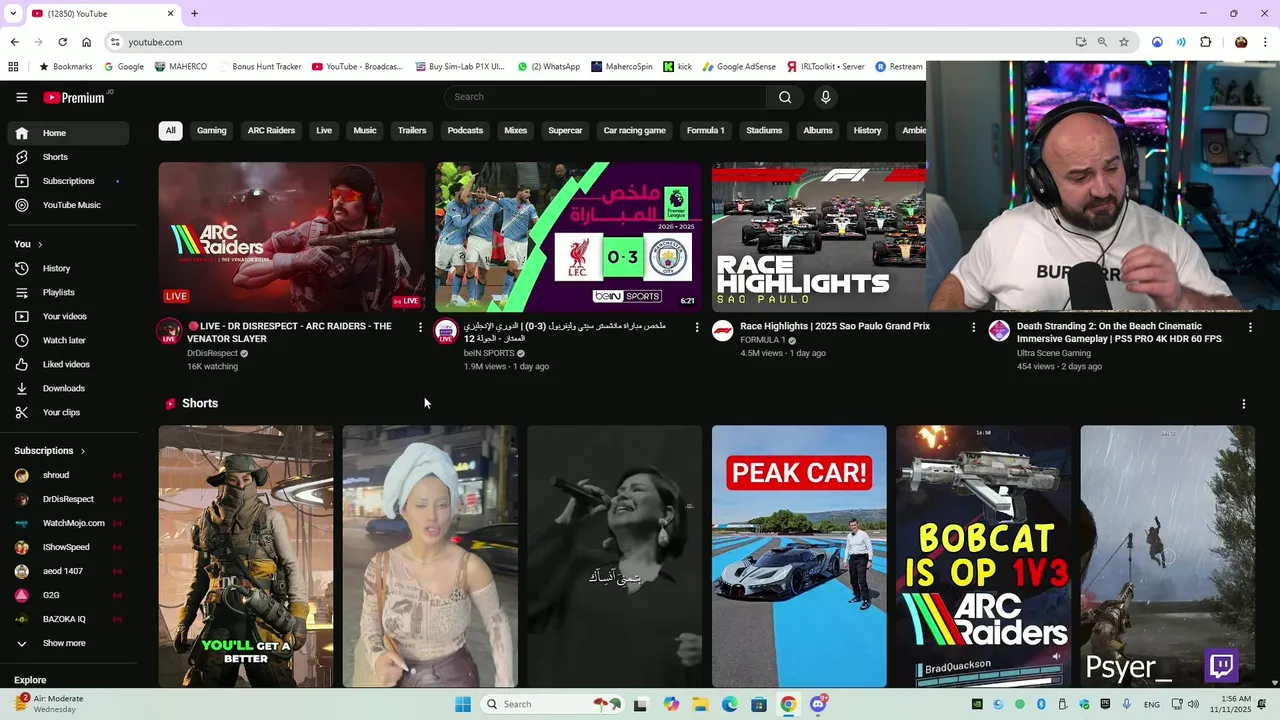The width and height of the screenshot is (1280, 720).
Task: Open Playlists in the sidebar
Action: (68, 292)
